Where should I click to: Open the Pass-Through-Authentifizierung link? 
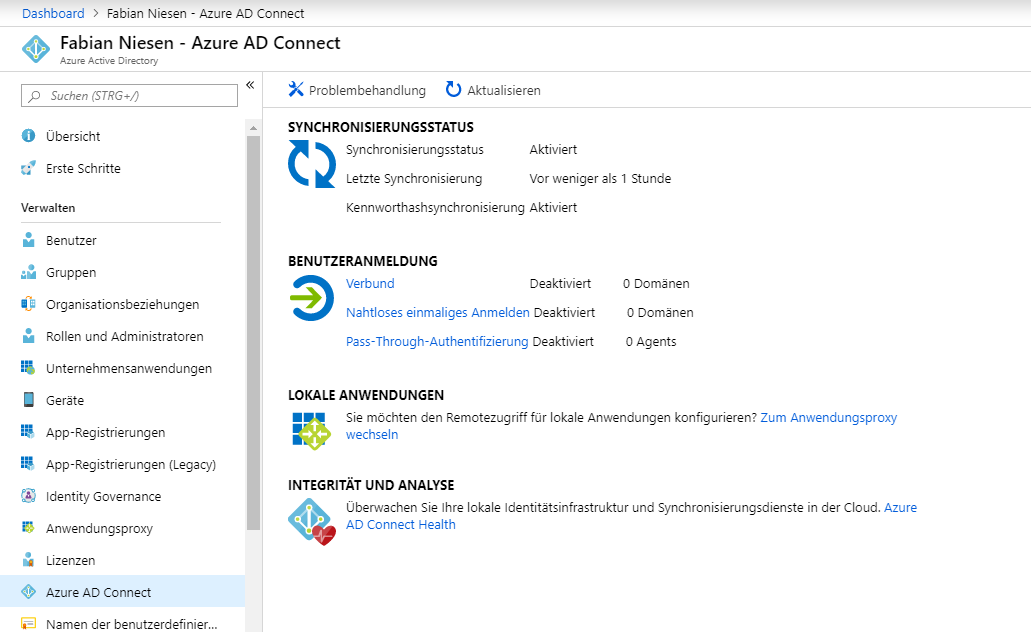click(437, 341)
